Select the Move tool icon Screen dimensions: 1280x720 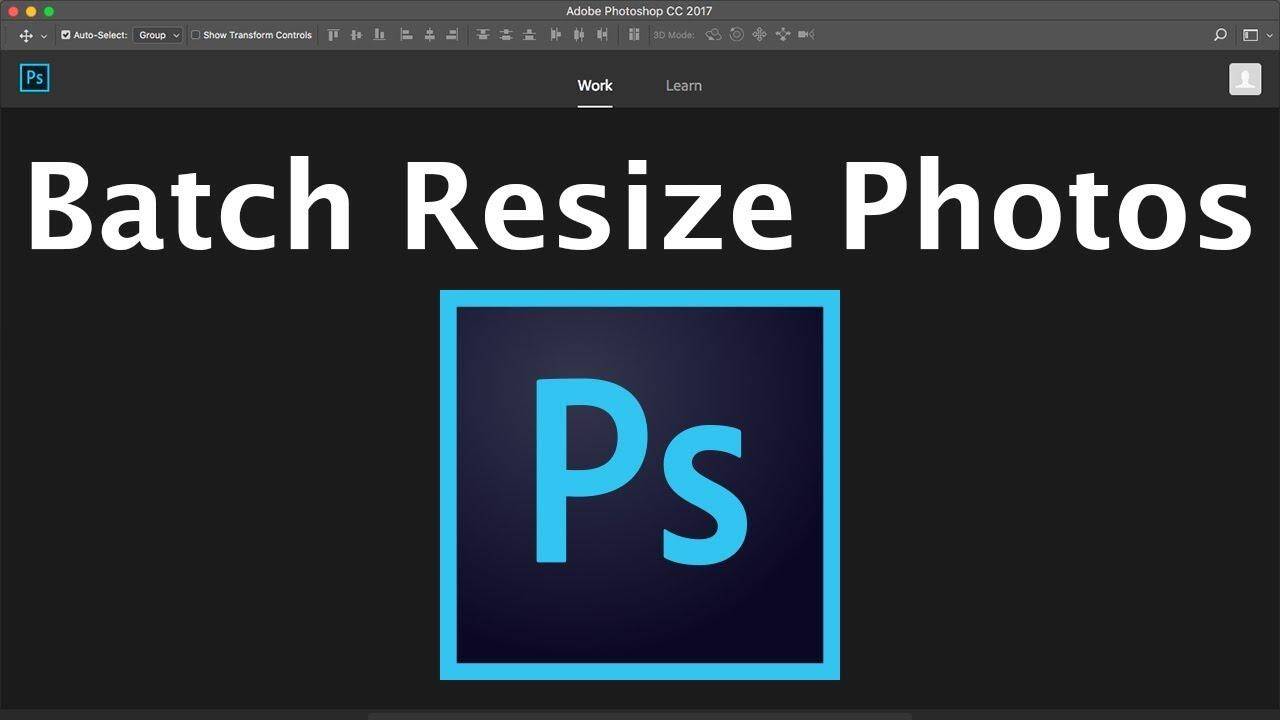tap(25, 34)
